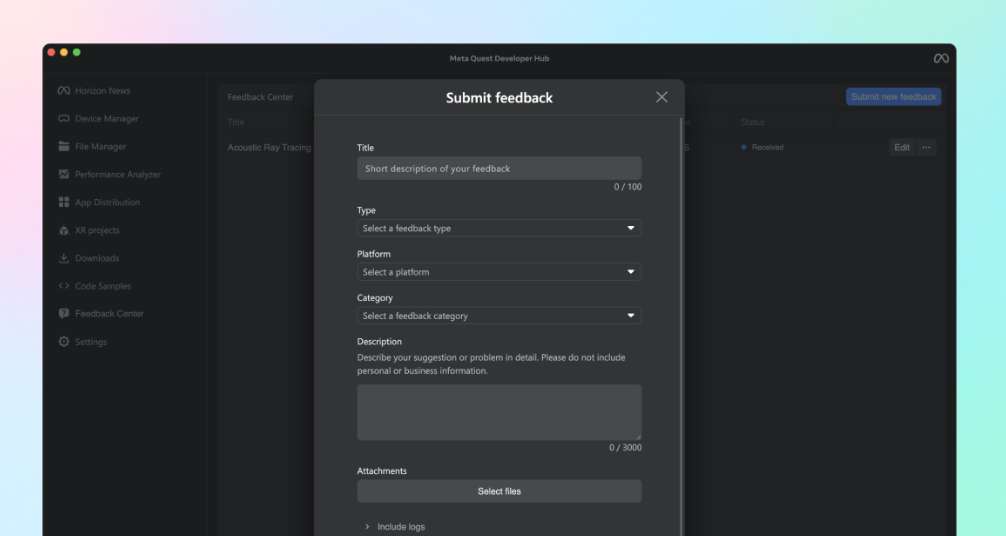Open the Select a platform dropdown
Screen dimensions: 1006x536
(499, 272)
